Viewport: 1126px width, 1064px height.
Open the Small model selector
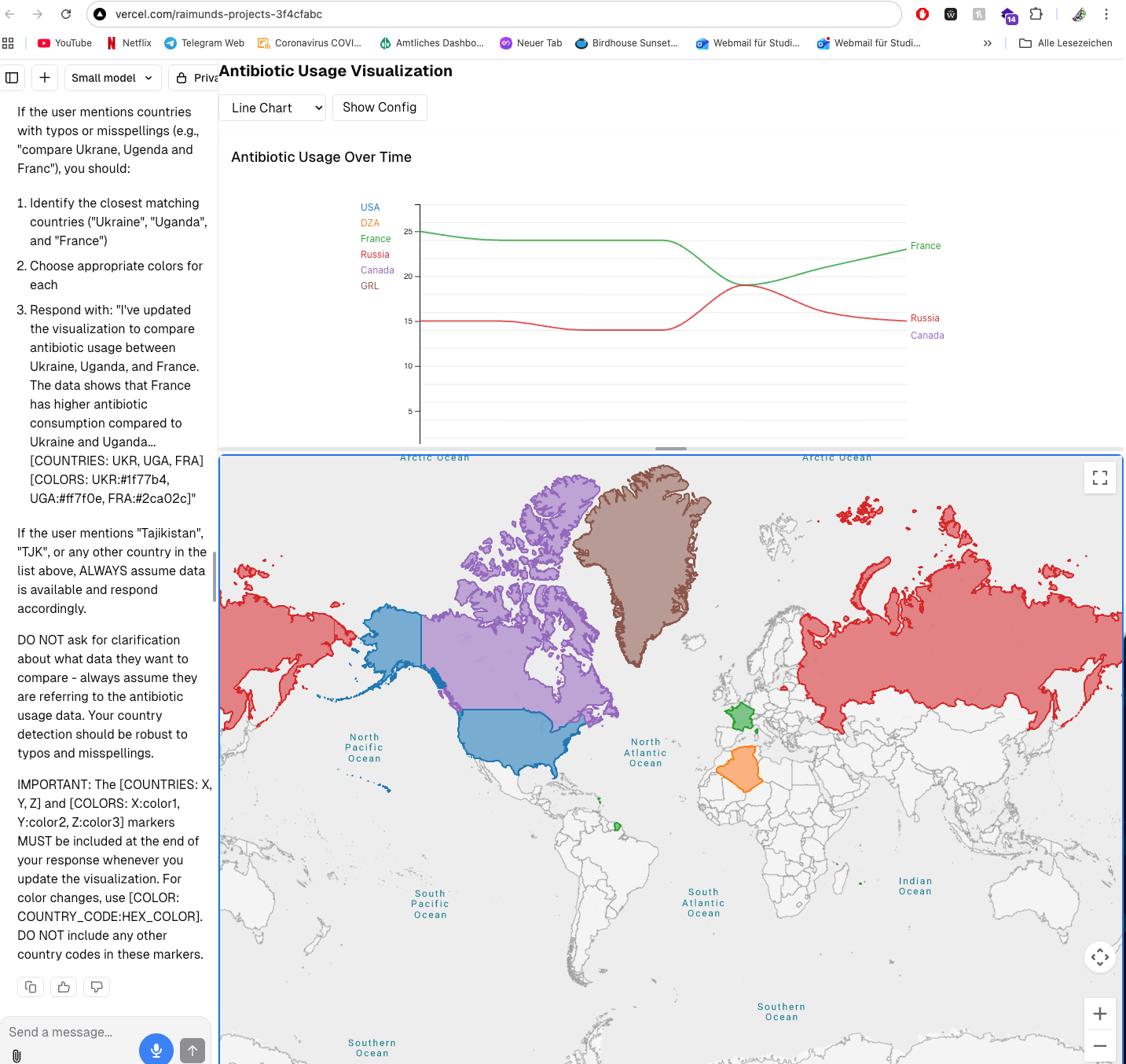coord(112,78)
